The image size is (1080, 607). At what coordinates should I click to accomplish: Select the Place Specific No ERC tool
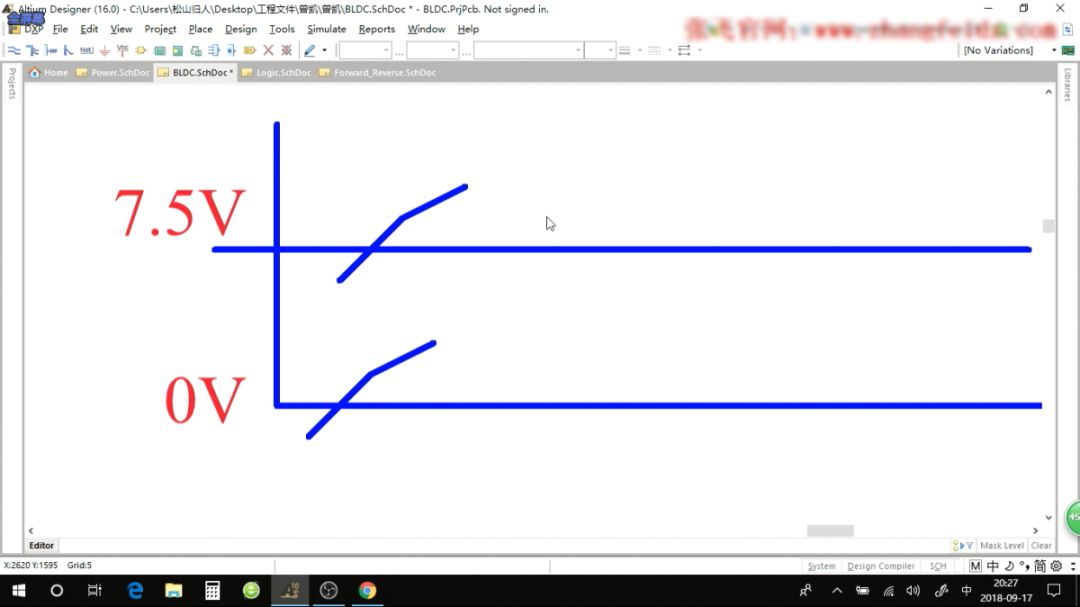(x=287, y=50)
